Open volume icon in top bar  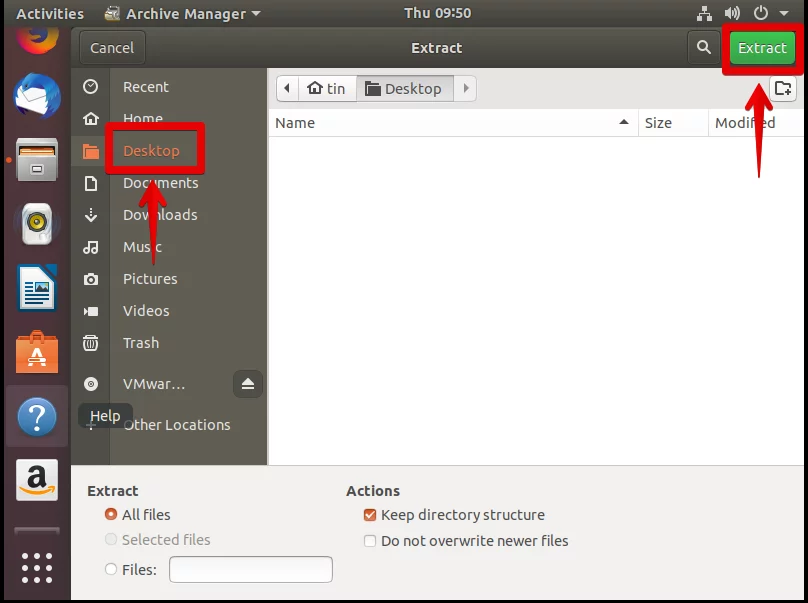pos(732,13)
